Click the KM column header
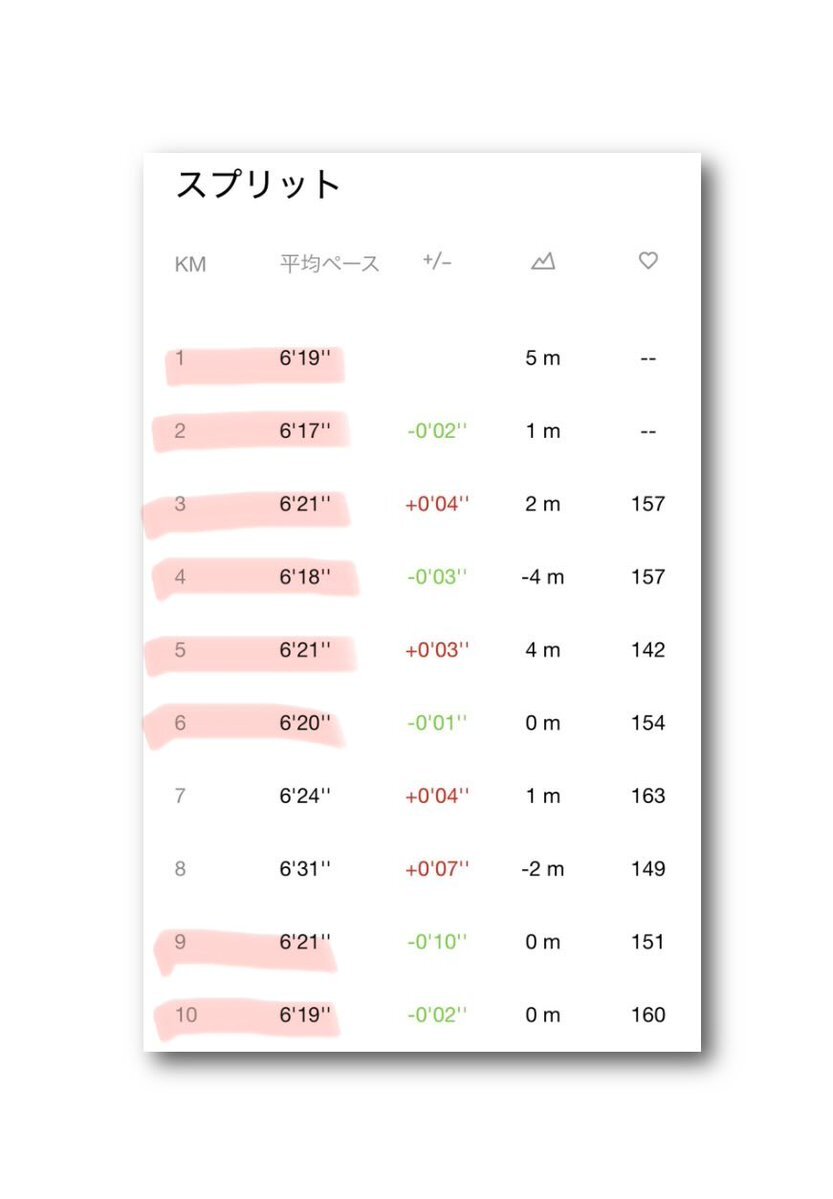Viewport: 833px width, 1199px height. (190, 265)
